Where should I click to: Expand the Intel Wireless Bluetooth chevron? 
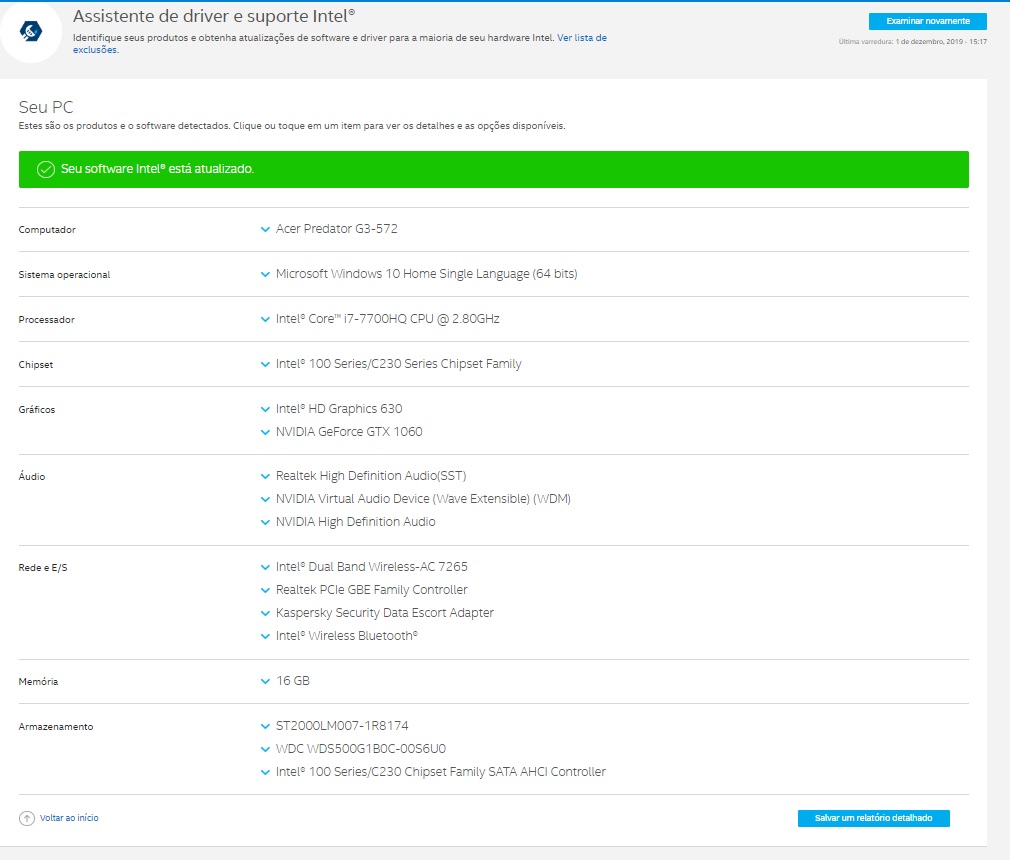265,636
